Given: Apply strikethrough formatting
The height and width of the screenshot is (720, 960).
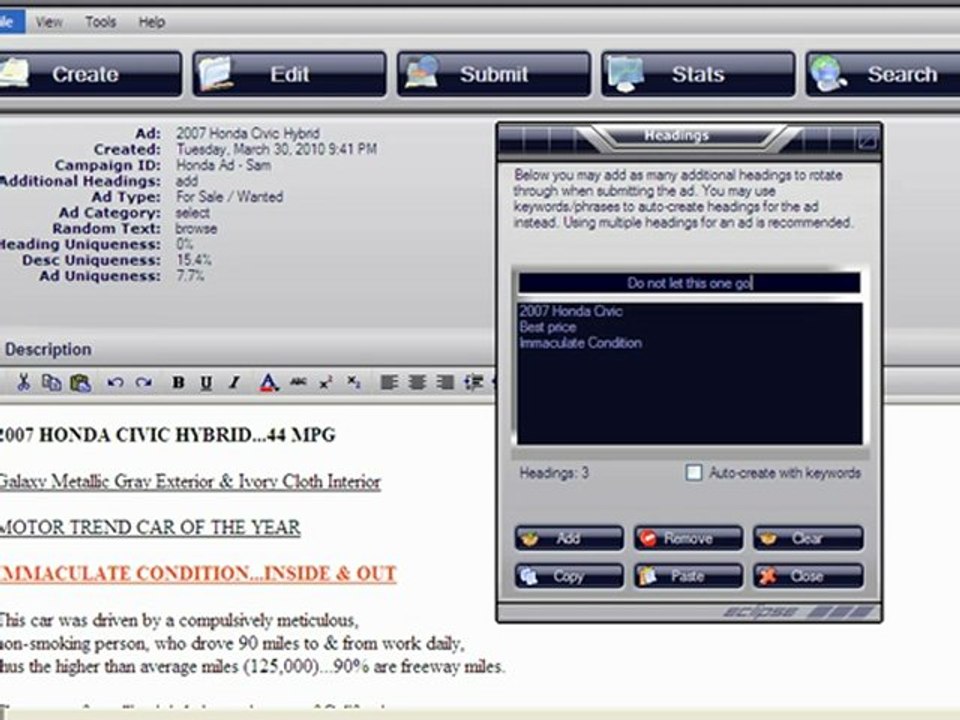Looking at the screenshot, I should tap(298, 382).
